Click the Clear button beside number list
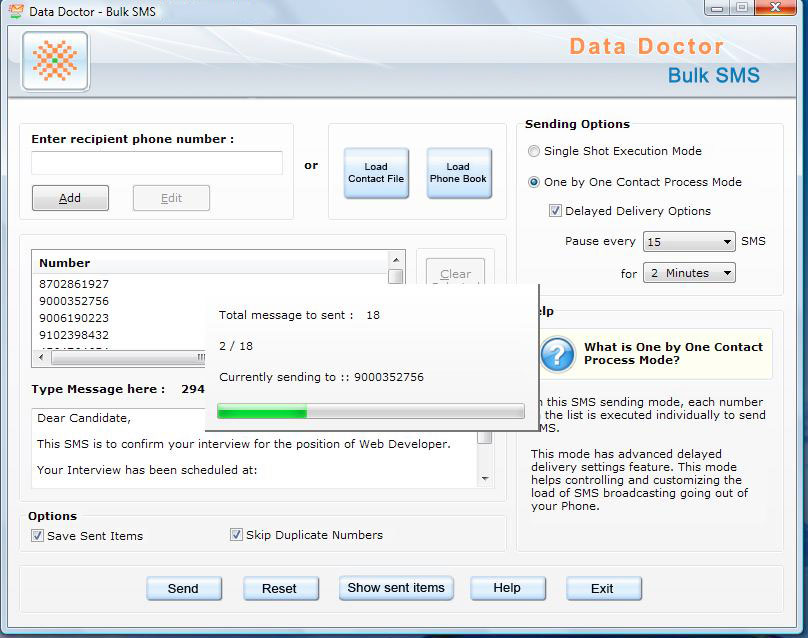Screen dimensions: 808x638 coord(456,272)
